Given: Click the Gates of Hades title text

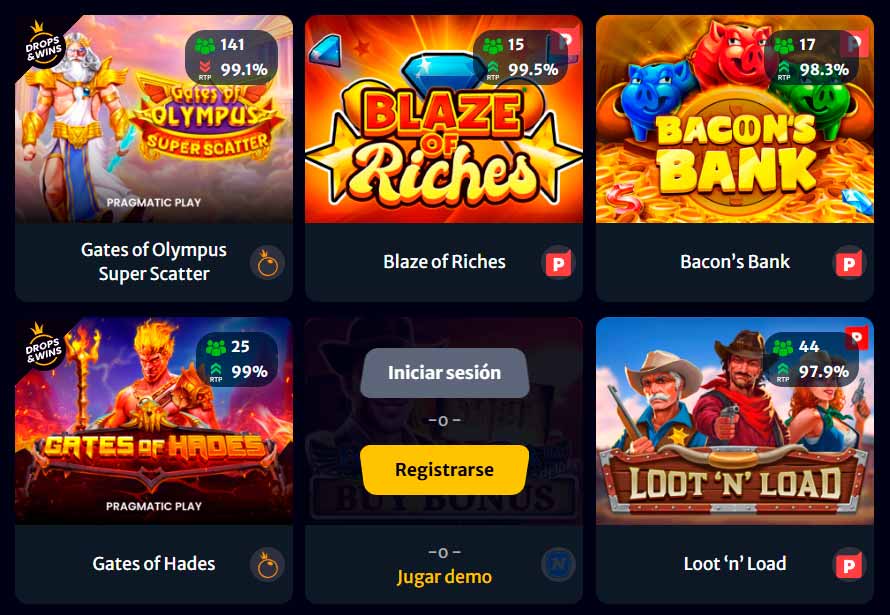Looking at the screenshot, I should [154, 563].
